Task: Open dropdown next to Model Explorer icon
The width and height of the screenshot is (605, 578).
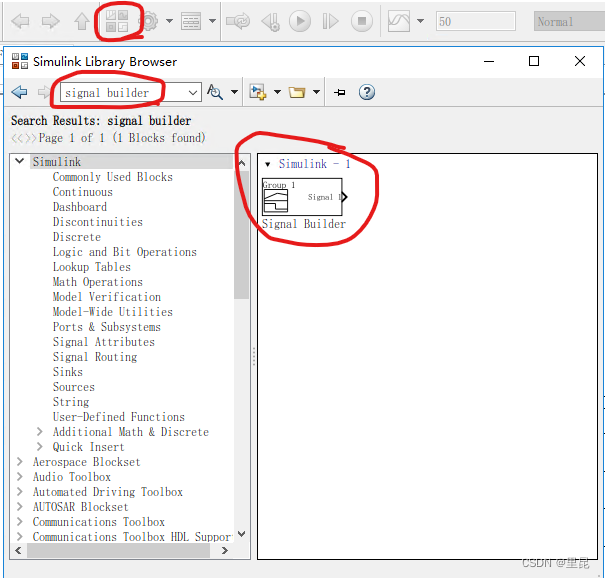Action: (212, 21)
